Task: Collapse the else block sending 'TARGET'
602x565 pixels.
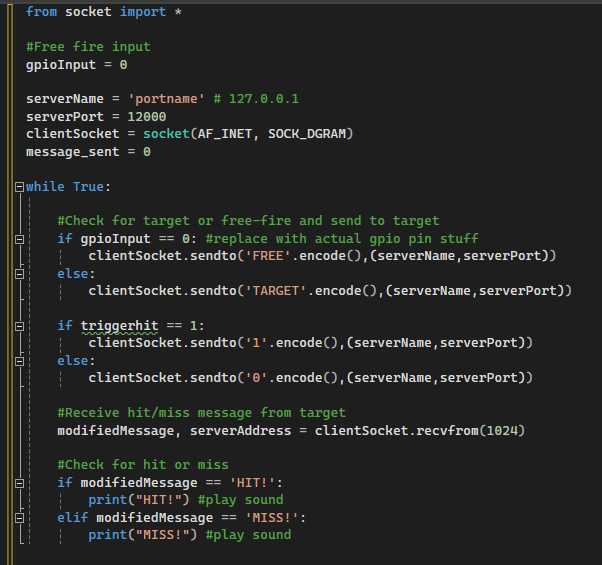Action: [19, 274]
